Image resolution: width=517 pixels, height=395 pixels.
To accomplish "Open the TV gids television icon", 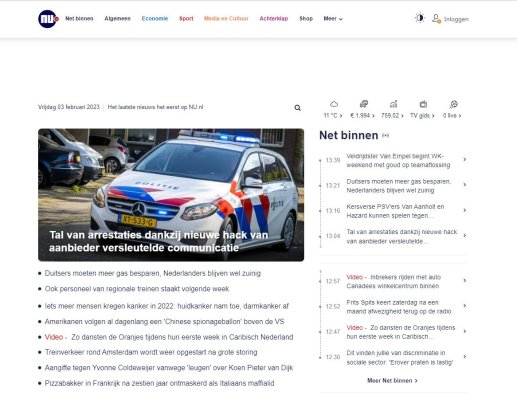I will (x=423, y=104).
